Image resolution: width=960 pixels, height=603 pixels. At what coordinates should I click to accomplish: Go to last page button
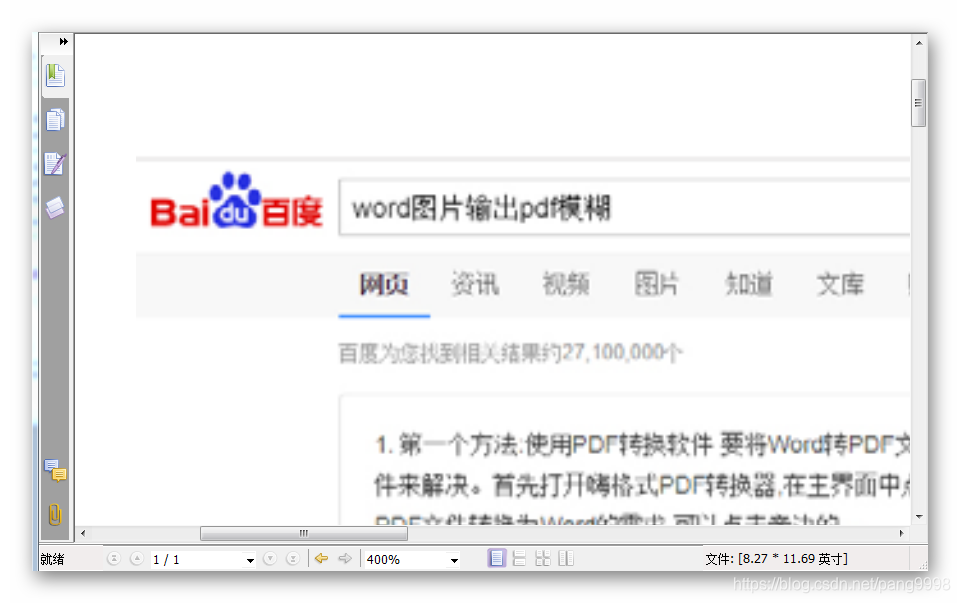pyautogui.click(x=293, y=559)
